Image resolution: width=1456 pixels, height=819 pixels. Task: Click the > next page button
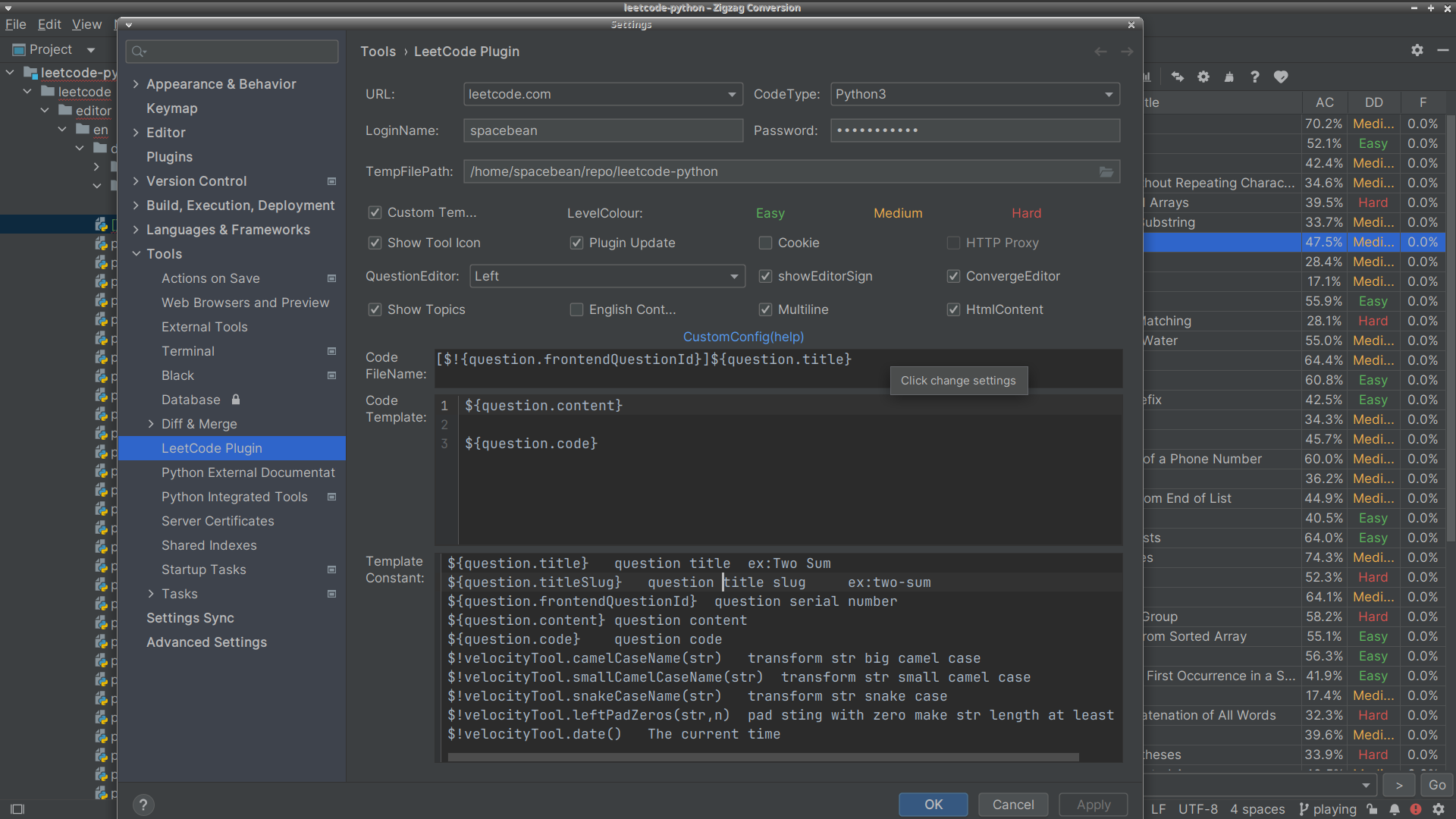coord(1399,786)
